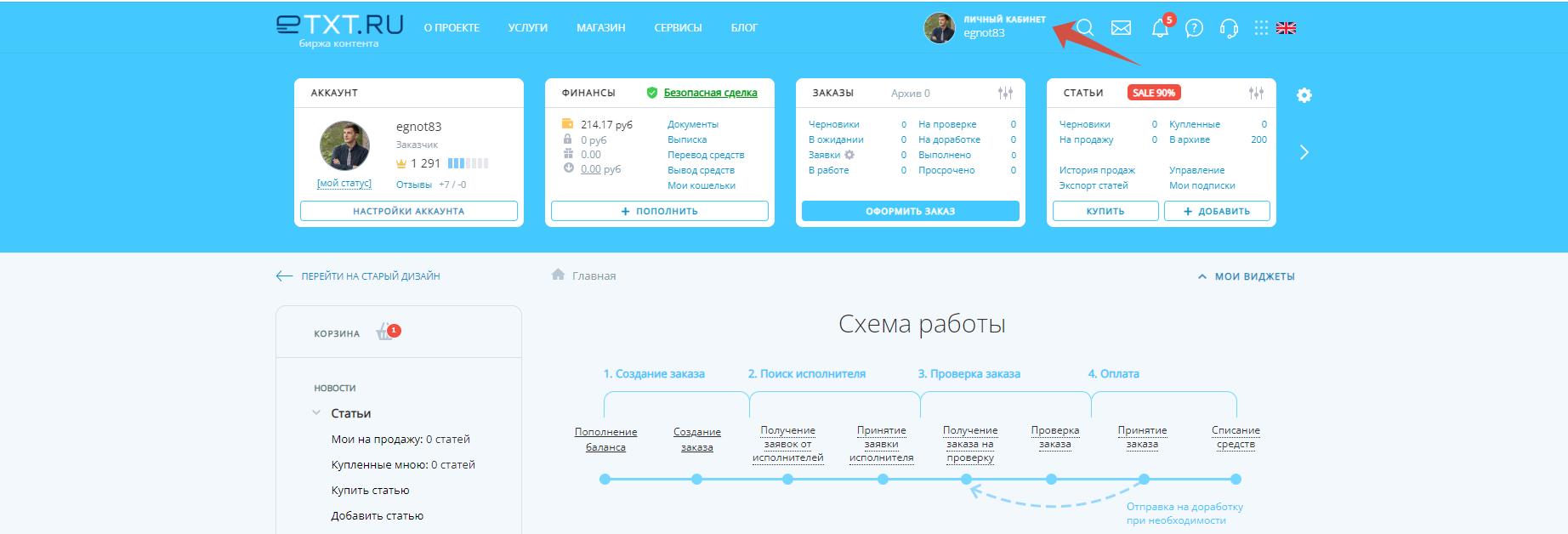Open the Магазин menu item
1568x534 pixels.
600,28
